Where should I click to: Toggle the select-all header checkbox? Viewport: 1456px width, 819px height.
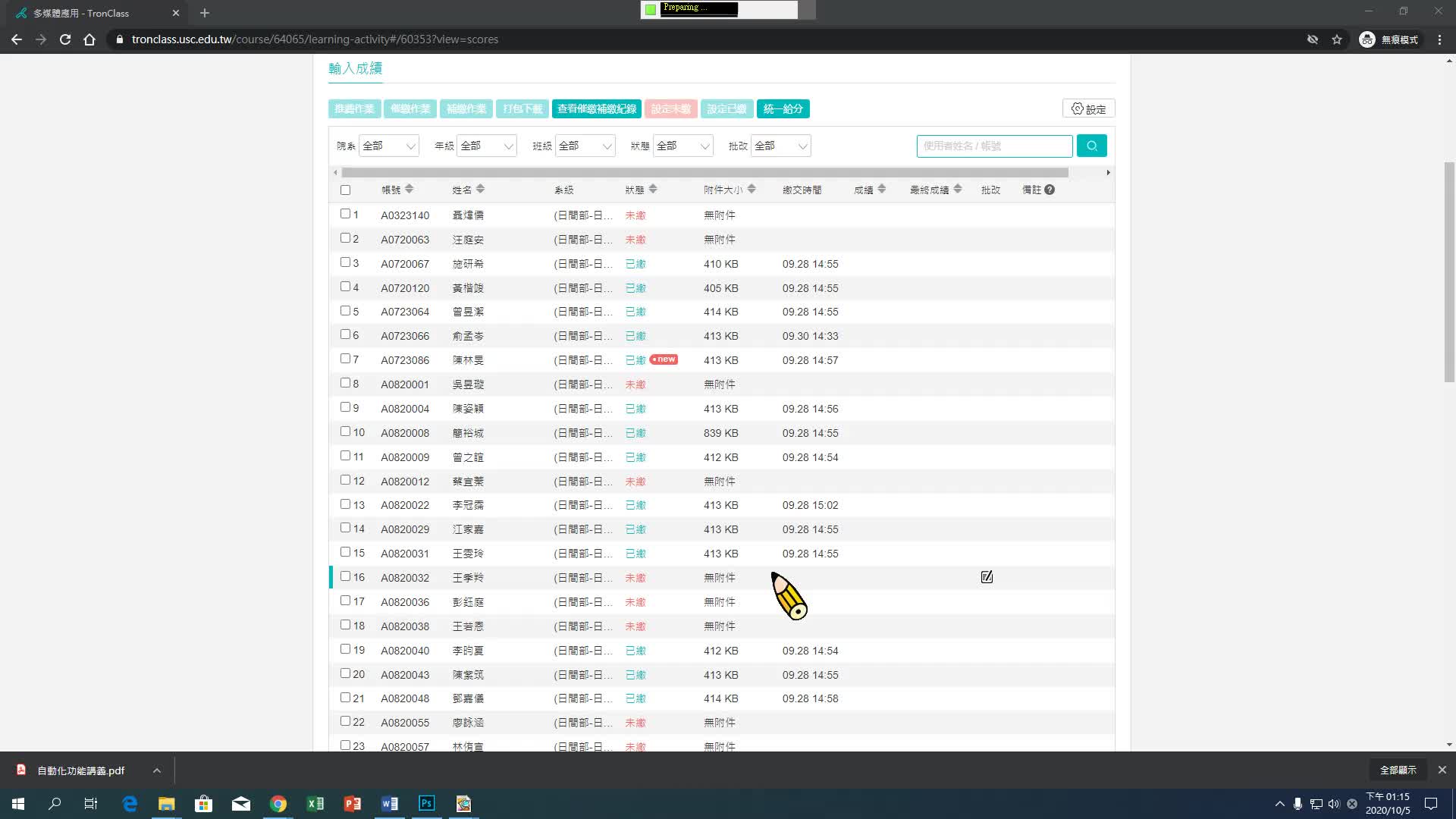[346, 190]
